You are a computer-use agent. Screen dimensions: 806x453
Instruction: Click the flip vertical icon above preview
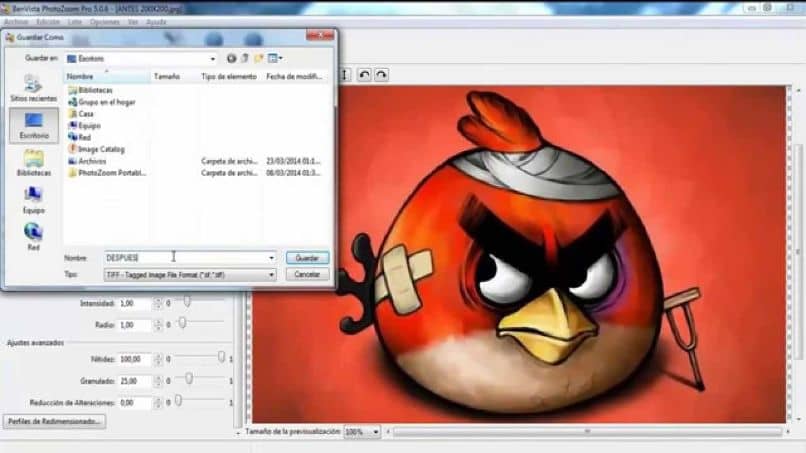[x=345, y=75]
